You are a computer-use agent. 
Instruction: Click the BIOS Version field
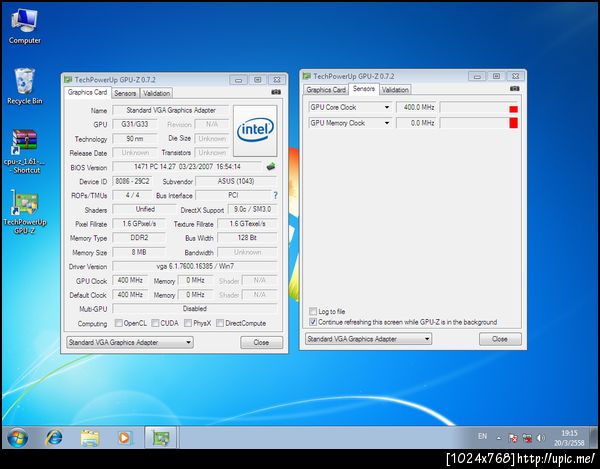pos(187,167)
